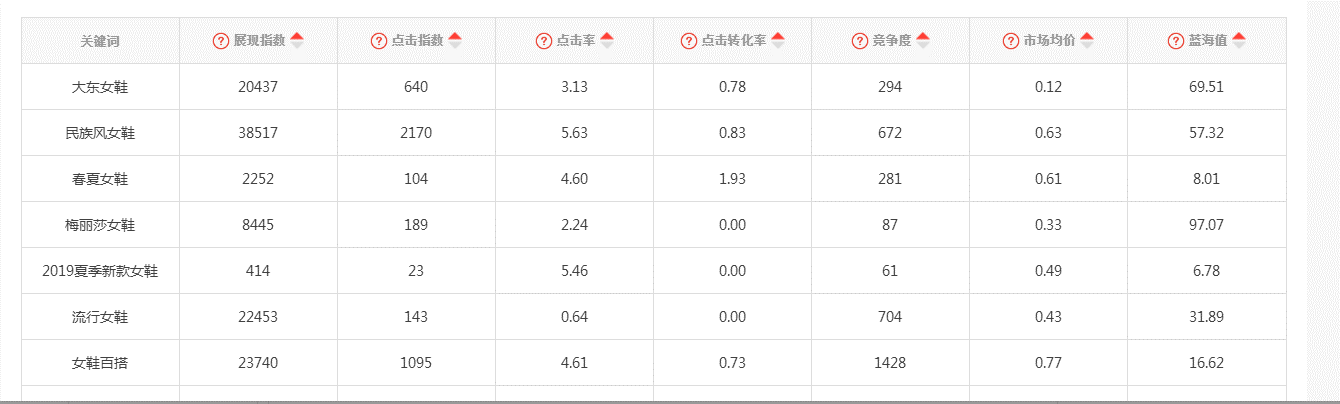The height and width of the screenshot is (404, 1340).
Task: Click the help icon beside 点击指数
Action: click(379, 41)
